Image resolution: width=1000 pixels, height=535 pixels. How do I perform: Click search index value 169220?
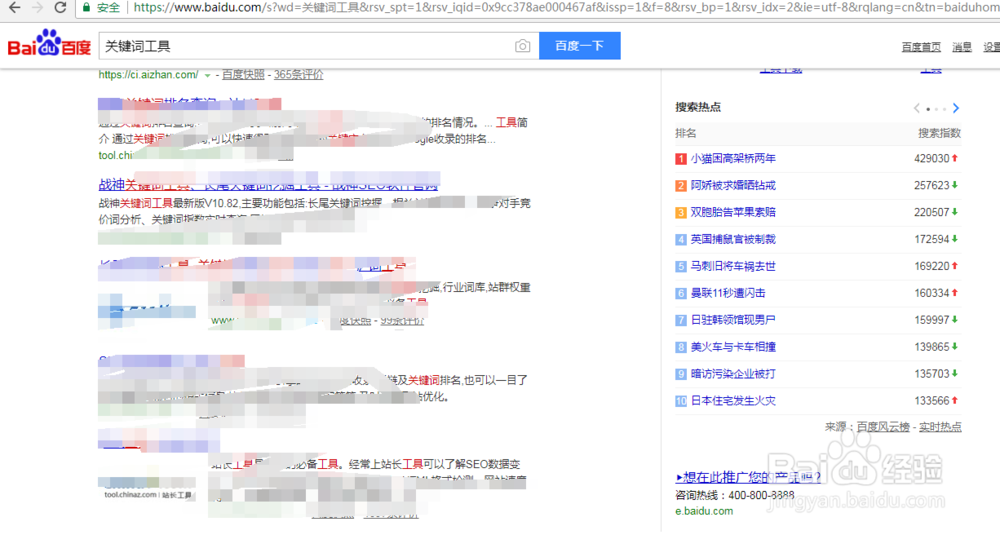[x=932, y=266]
